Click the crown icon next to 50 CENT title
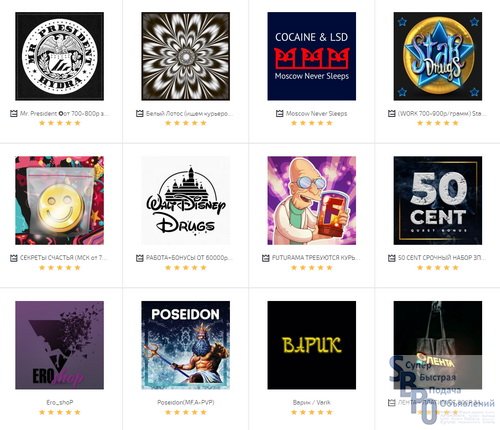Viewport: 500px width, 430px height. click(x=392, y=258)
